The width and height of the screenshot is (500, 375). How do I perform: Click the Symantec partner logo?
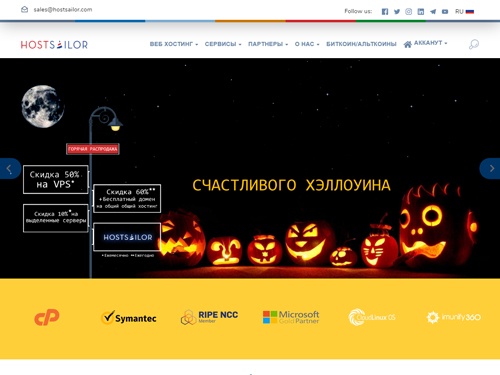129,318
